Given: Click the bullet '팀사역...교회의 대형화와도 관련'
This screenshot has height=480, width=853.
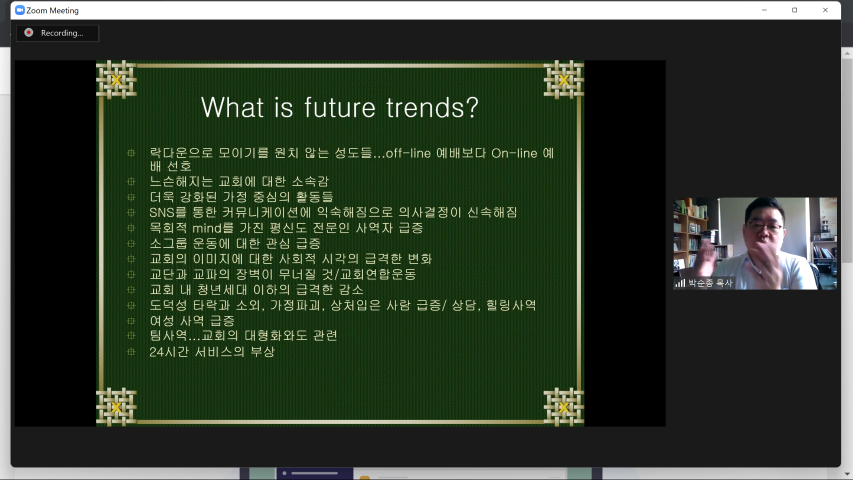Looking at the screenshot, I should coord(244,335).
